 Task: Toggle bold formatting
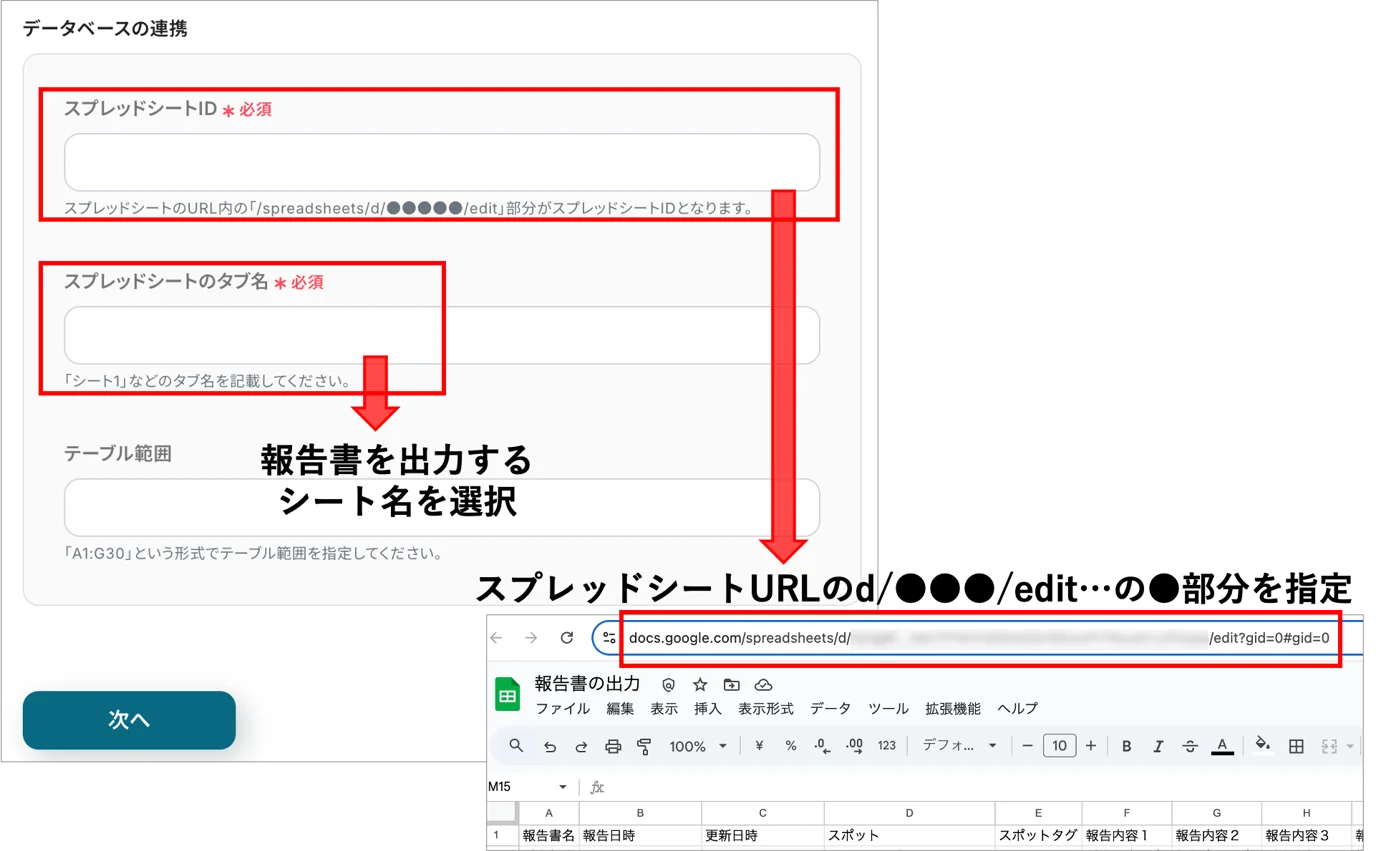1127,746
